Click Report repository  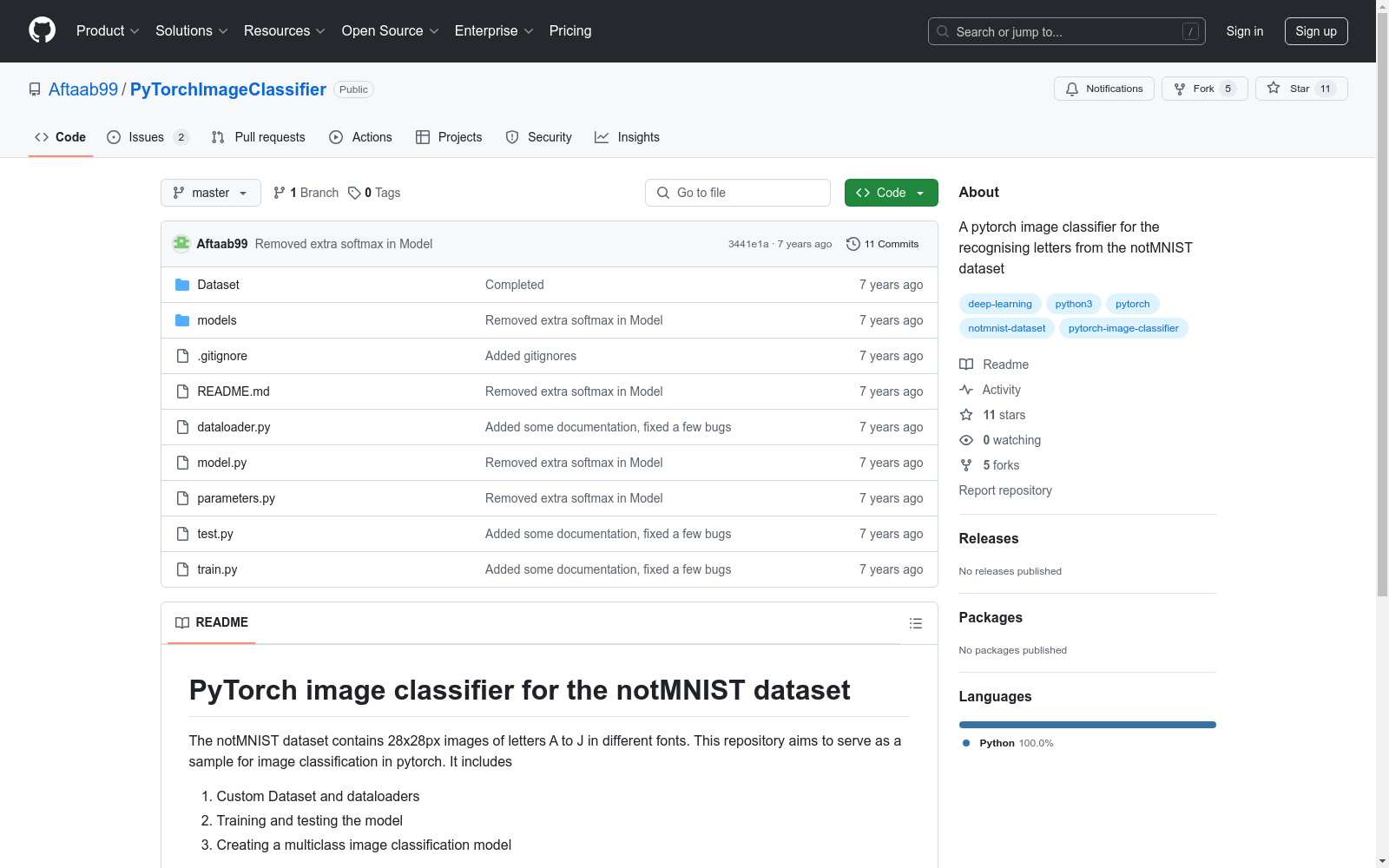[x=1005, y=490]
